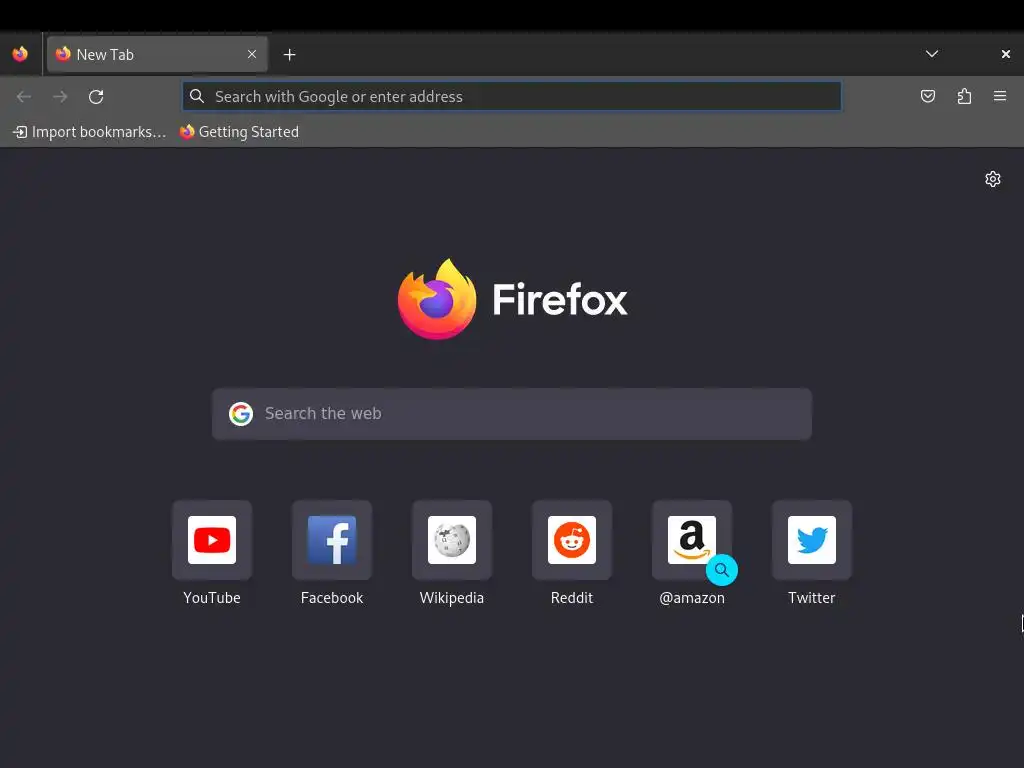
Task: Close the New Tab tab
Action: pos(252,54)
